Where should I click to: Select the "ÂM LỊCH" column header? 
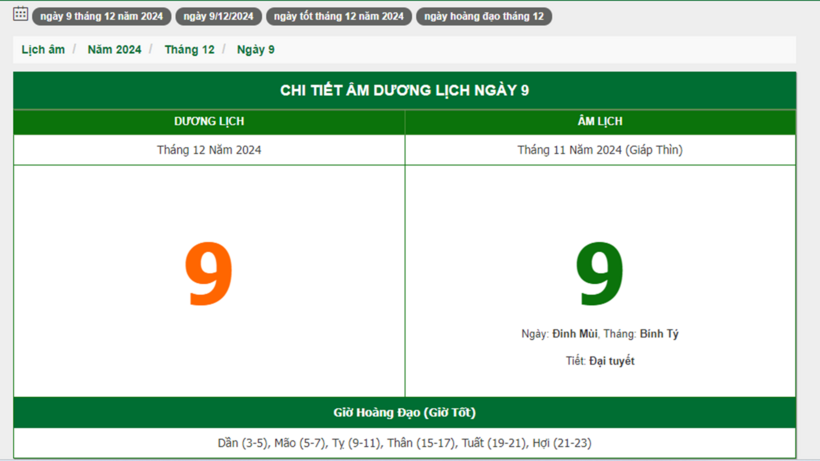tap(600, 122)
